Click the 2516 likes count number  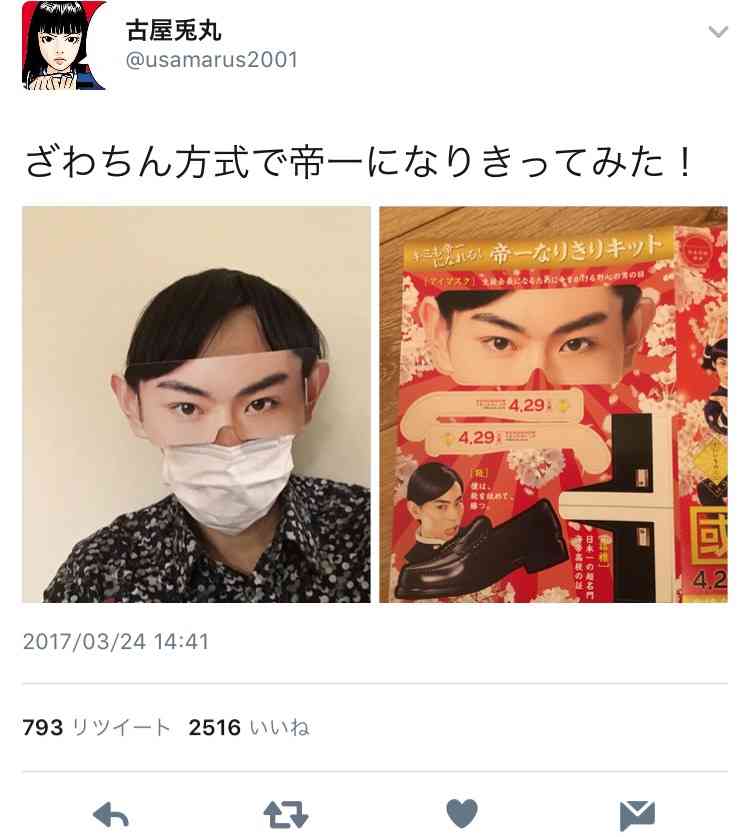pos(215,727)
